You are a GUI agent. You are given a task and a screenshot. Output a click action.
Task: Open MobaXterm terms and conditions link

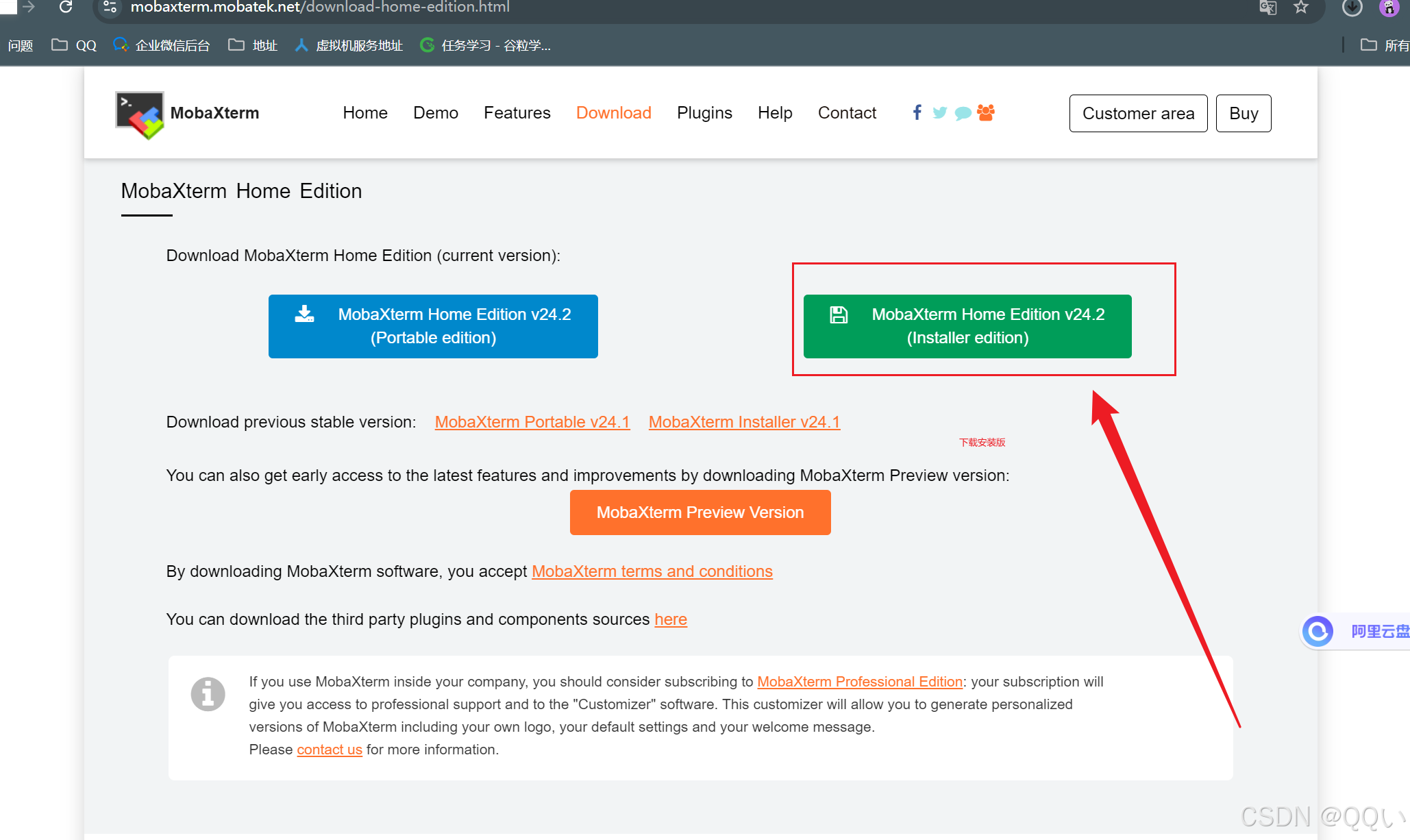pyautogui.click(x=652, y=571)
